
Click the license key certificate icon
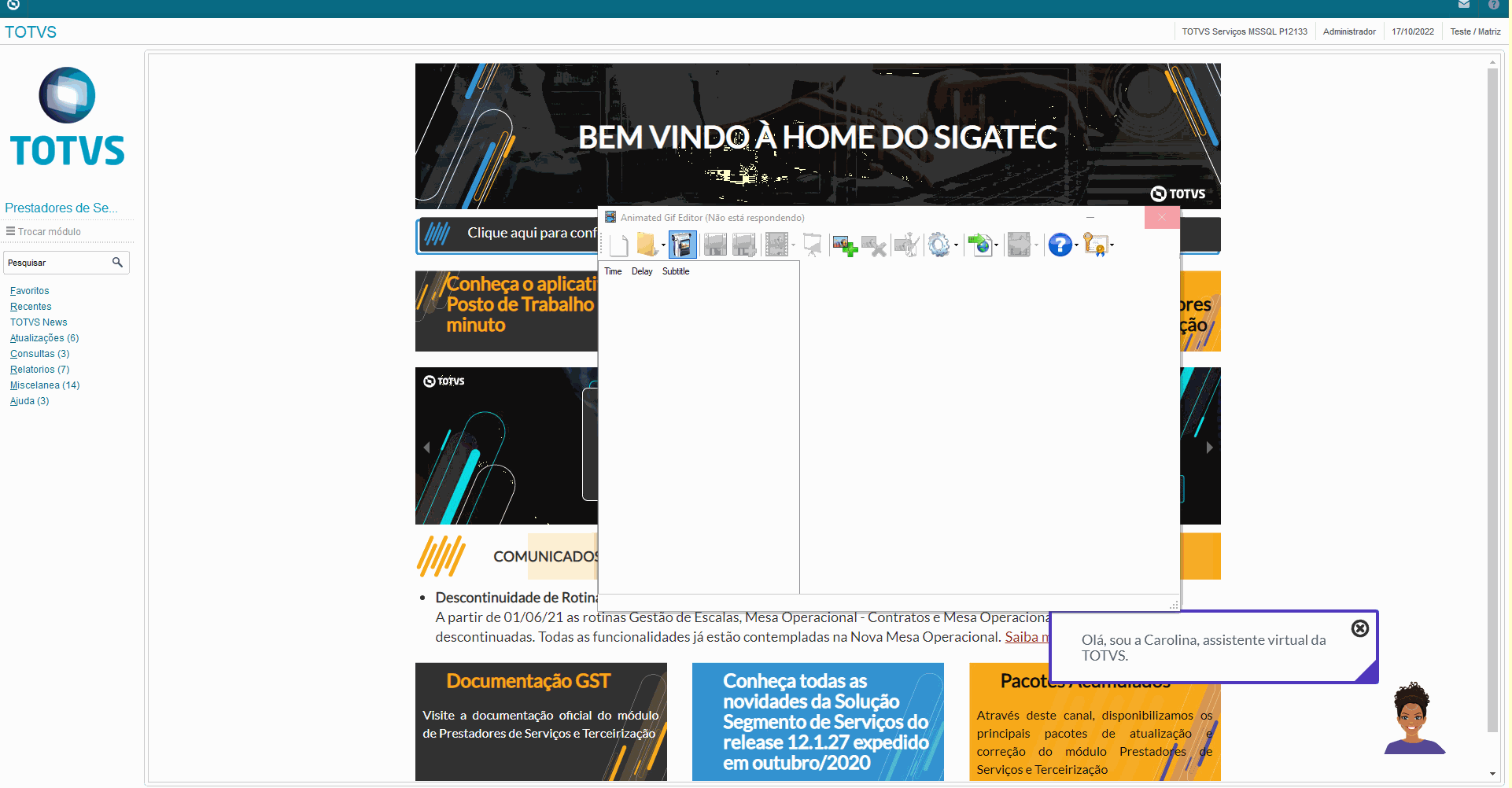[1094, 245]
